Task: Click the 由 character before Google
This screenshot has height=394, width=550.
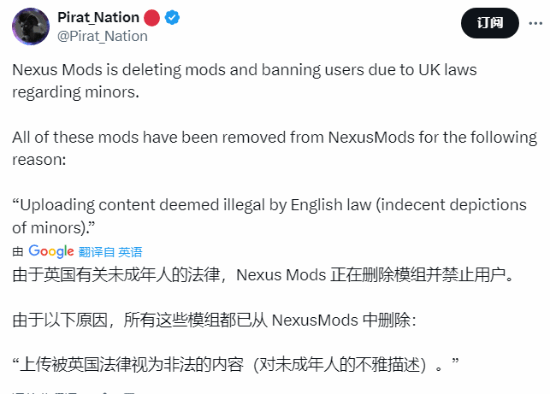Action: [x=18, y=252]
